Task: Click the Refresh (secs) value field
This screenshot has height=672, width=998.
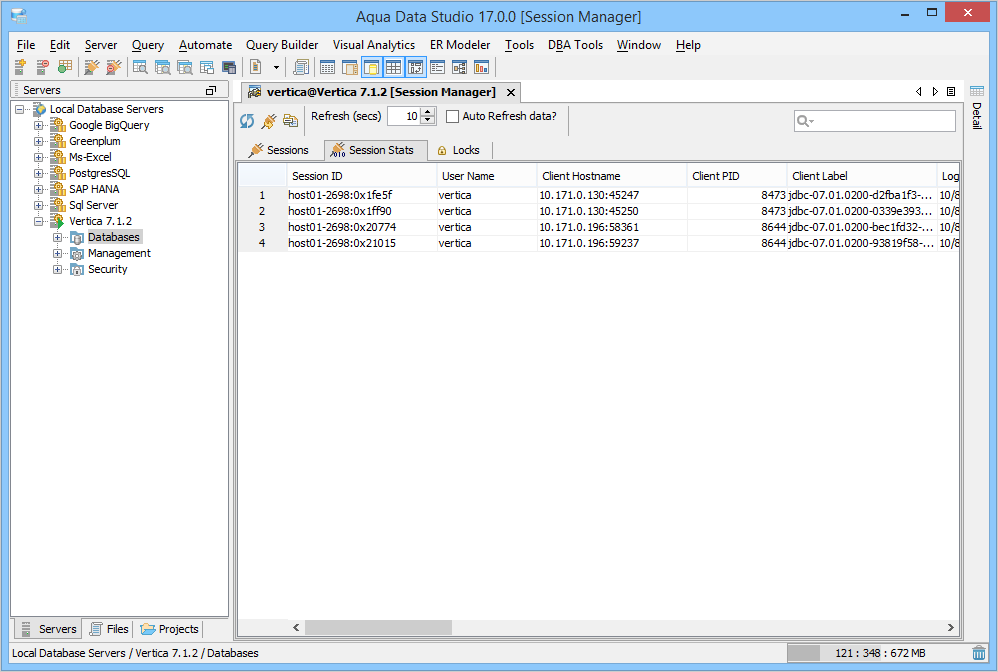Action: pos(404,116)
